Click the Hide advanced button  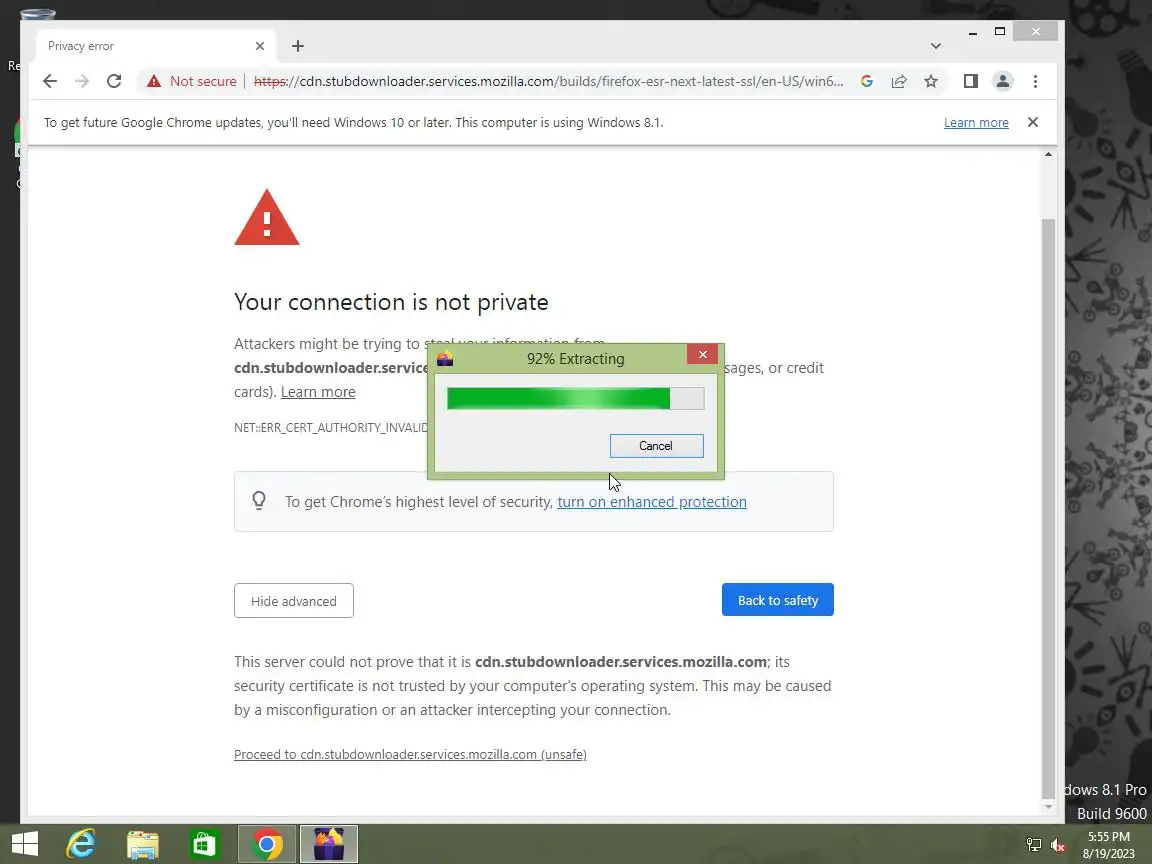[294, 601]
